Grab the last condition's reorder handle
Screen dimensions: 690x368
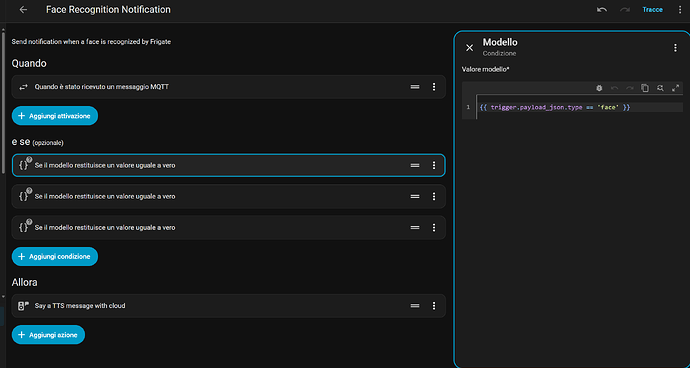tap(415, 228)
